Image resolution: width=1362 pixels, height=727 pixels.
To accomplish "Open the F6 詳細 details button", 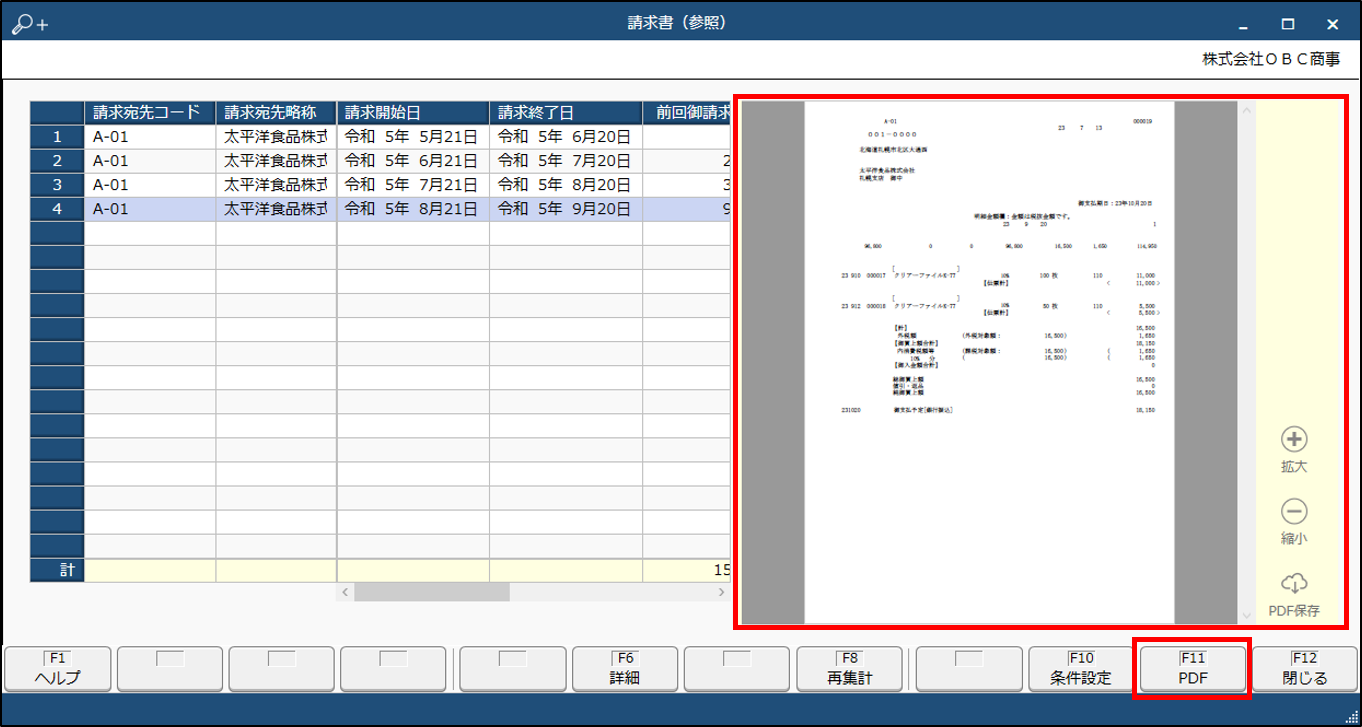I will [x=625, y=668].
